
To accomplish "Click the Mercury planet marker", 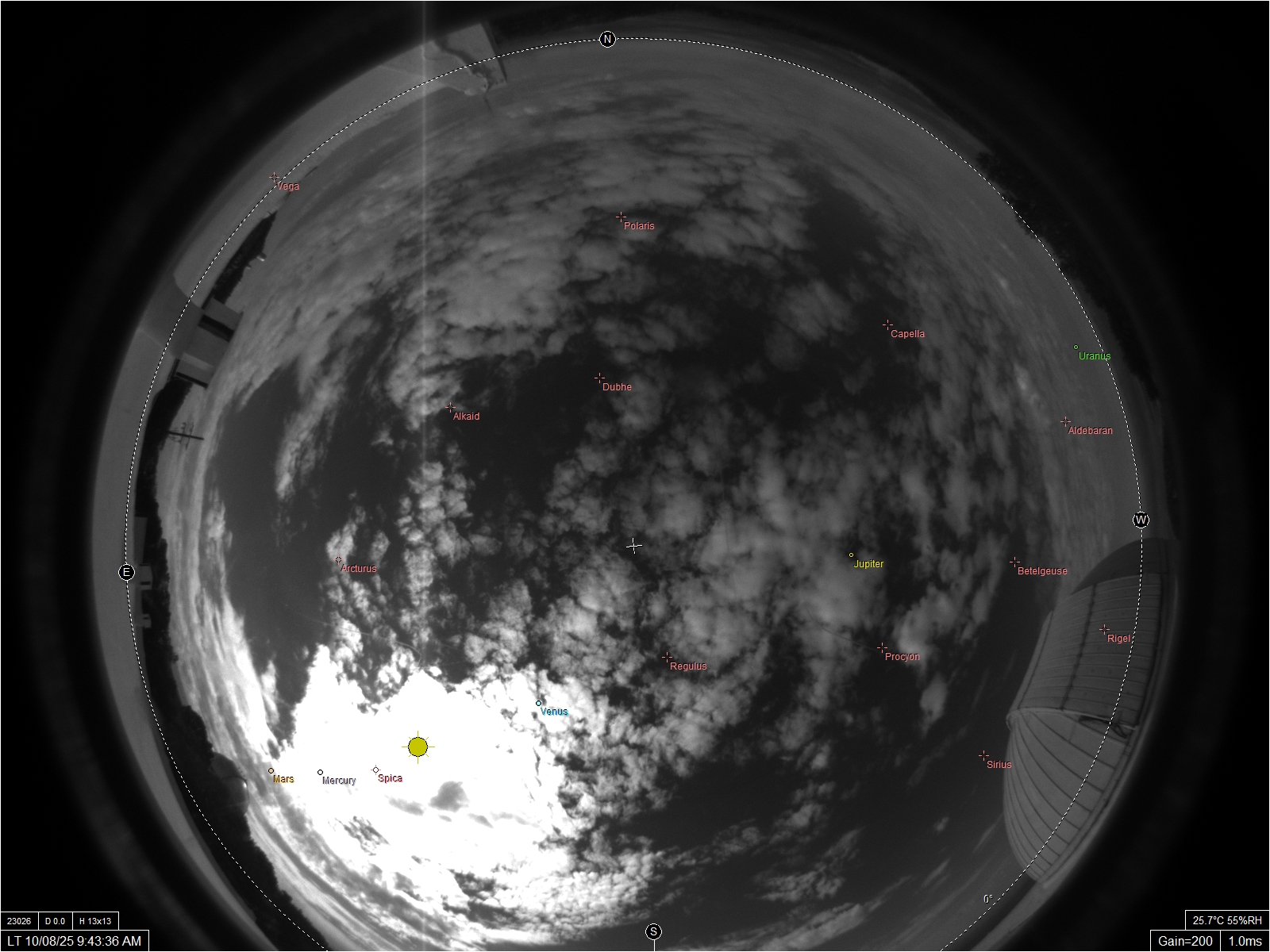I will tap(320, 772).
